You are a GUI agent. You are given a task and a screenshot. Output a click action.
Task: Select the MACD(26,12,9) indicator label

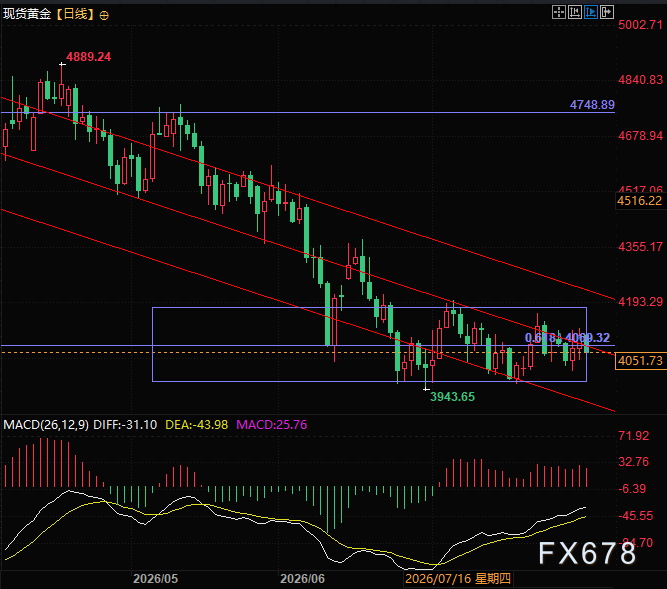(46, 424)
